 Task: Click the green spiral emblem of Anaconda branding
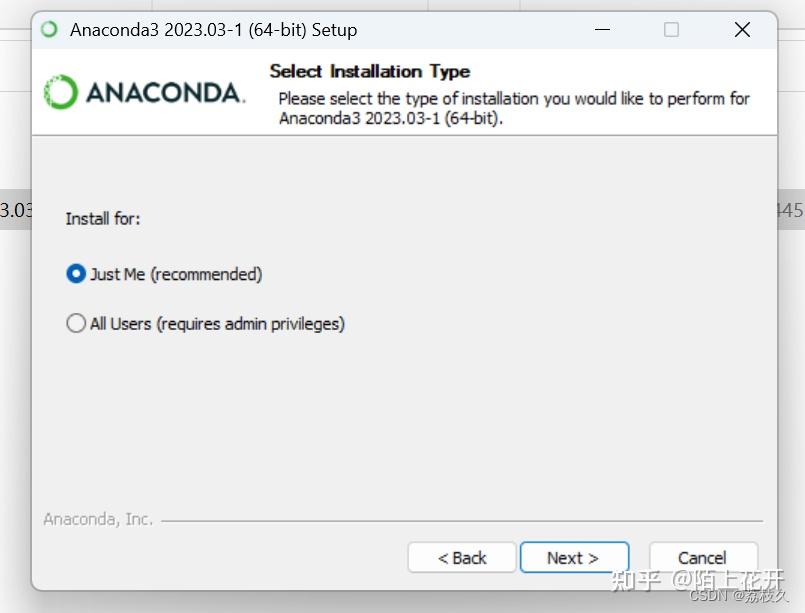(62, 91)
